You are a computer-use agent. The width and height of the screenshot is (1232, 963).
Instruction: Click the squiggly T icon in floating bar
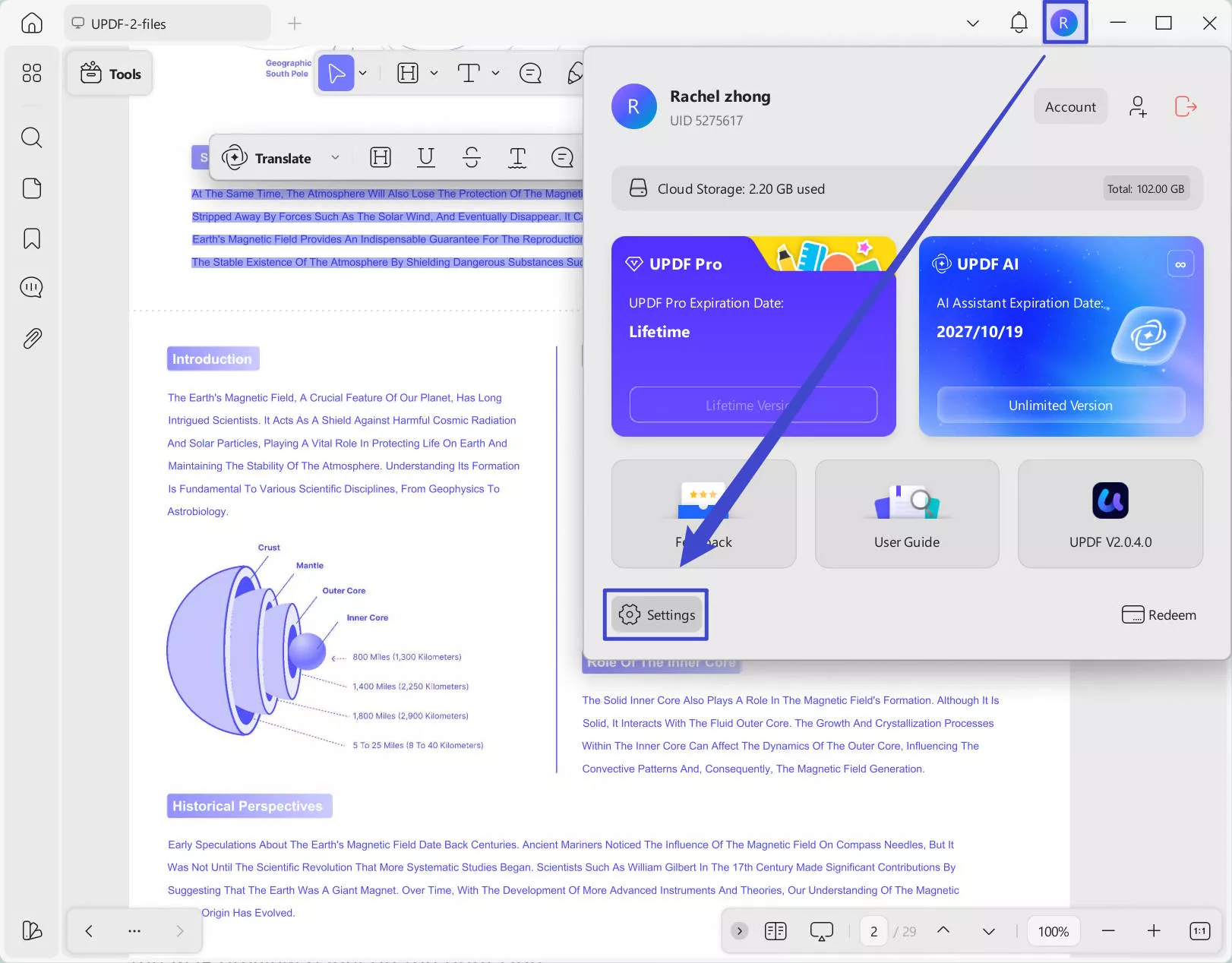pyautogui.click(x=517, y=157)
